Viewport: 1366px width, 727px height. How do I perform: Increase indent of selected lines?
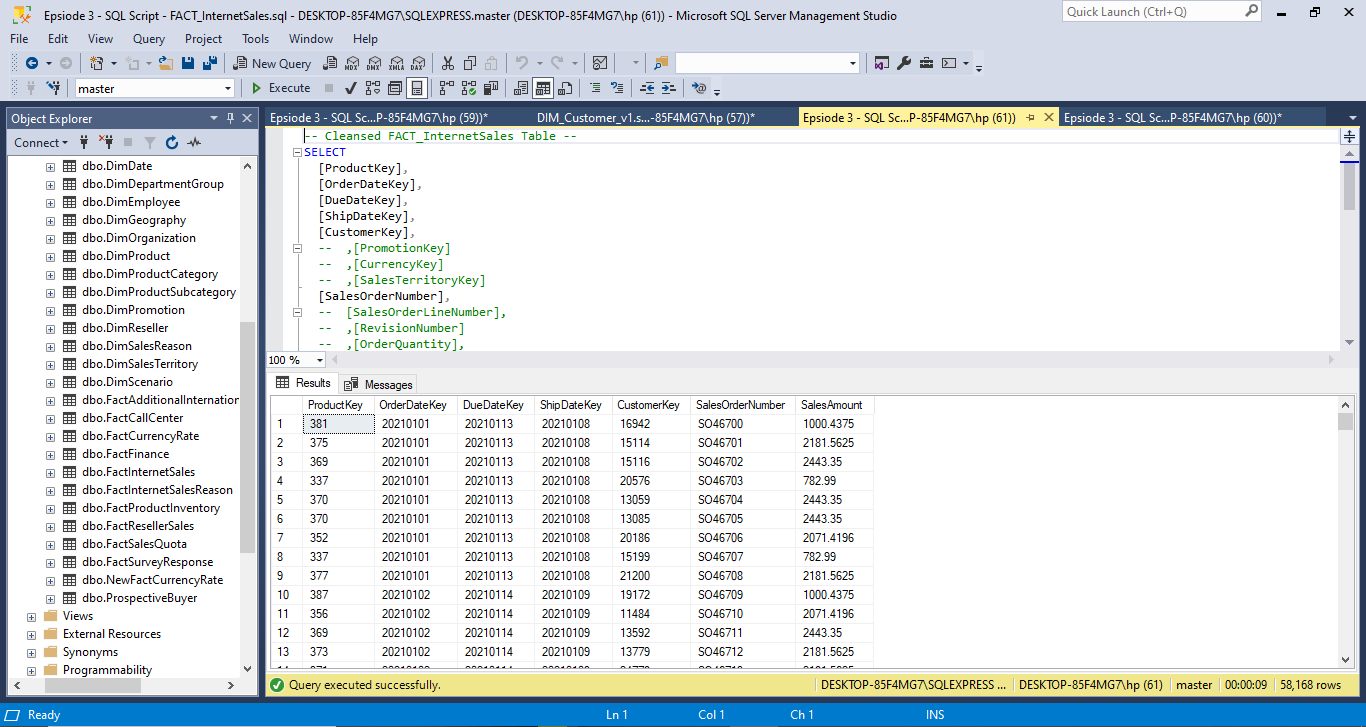pos(669,88)
